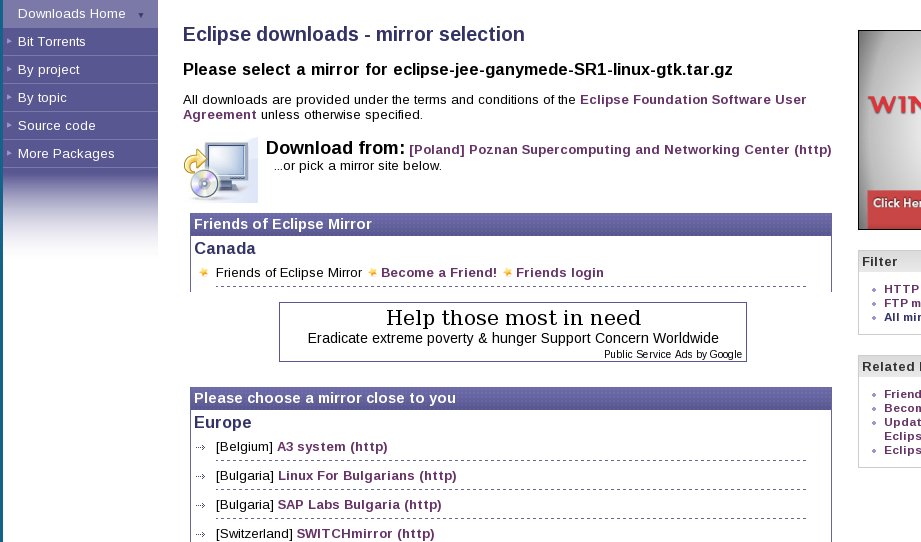
Task: Expand the By project sidebar item
Action: pyautogui.click(x=48, y=70)
